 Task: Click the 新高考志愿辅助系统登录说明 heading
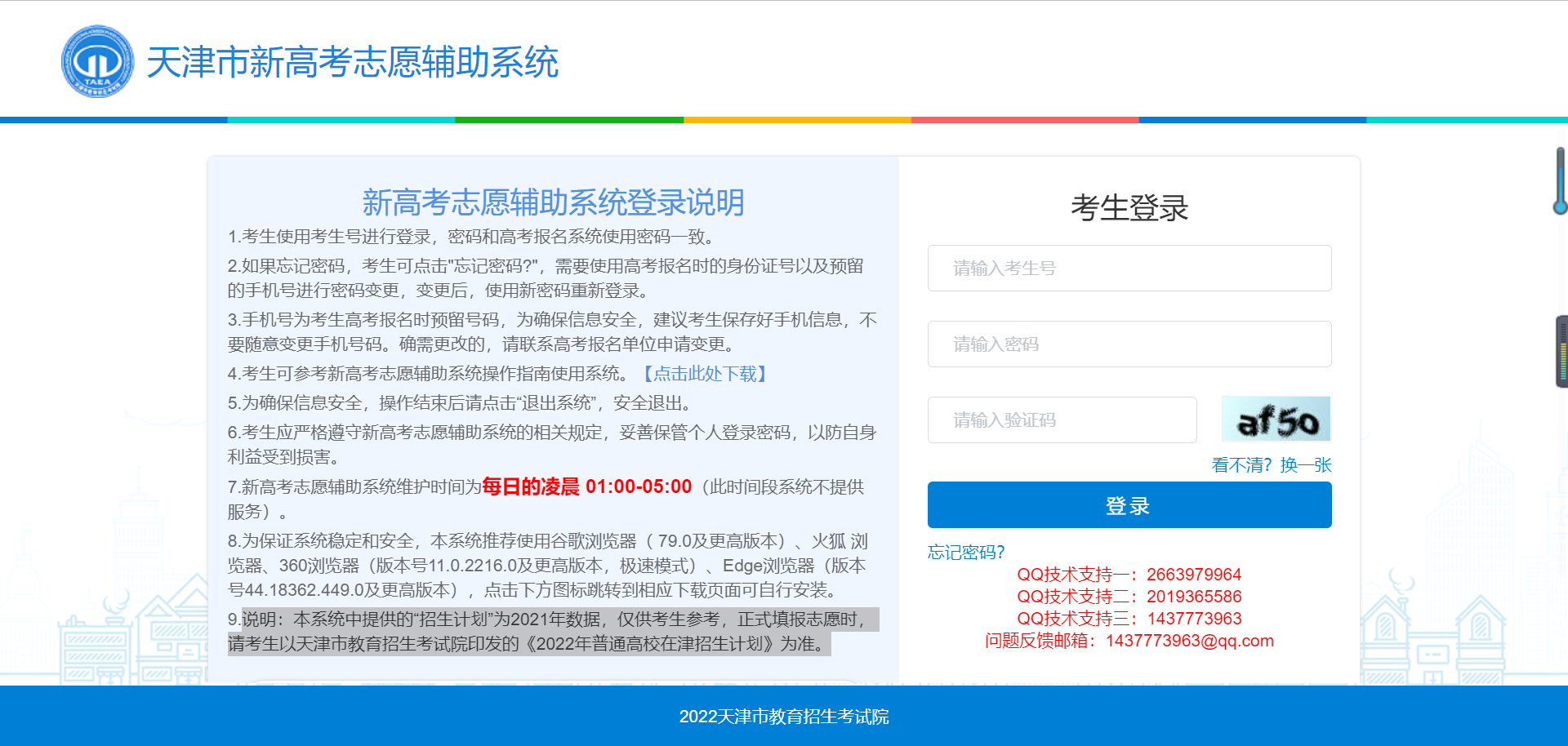(553, 202)
